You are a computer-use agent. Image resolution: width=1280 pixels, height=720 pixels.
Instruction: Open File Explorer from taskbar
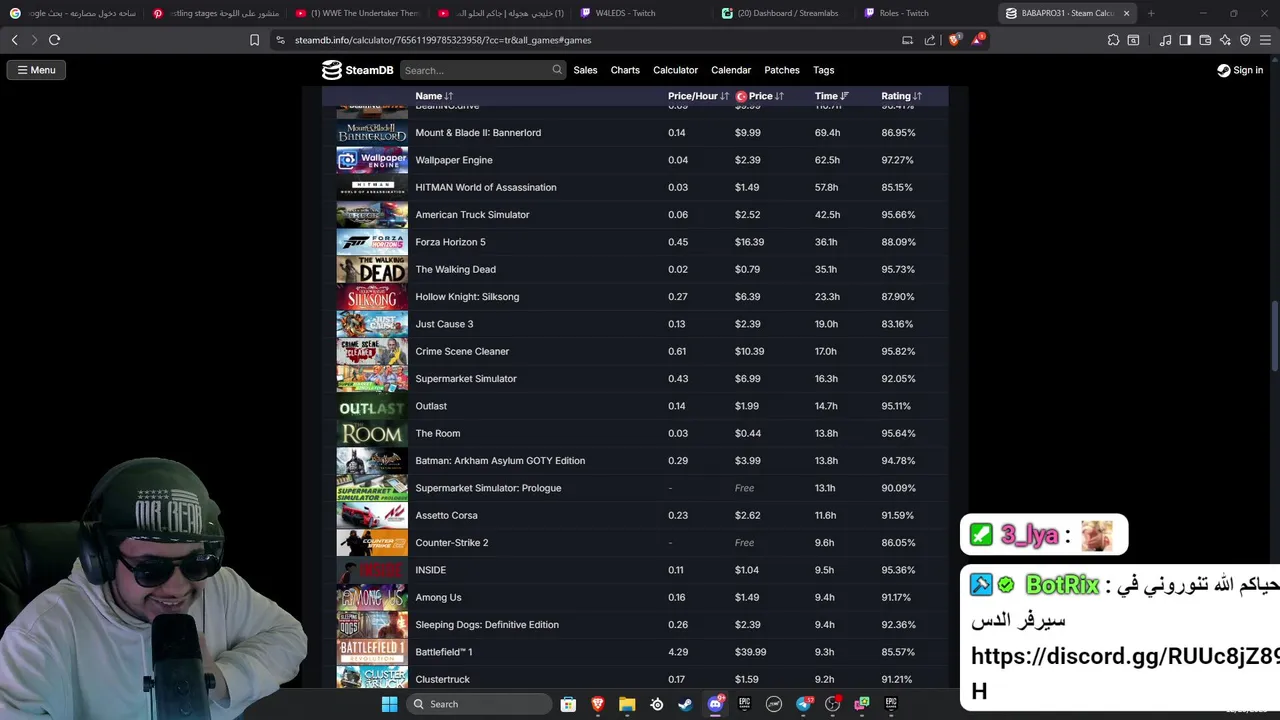point(627,704)
